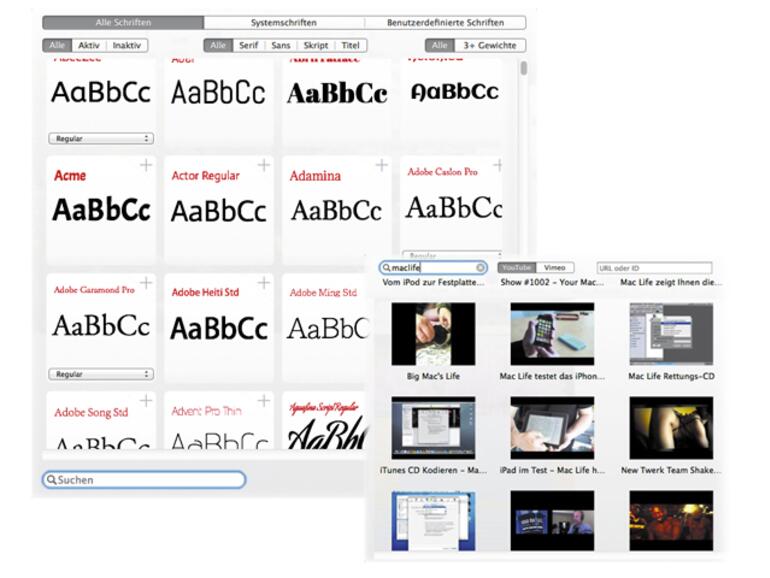Filter fonts by Titel
This screenshot has height=578, width=770.
click(351, 45)
